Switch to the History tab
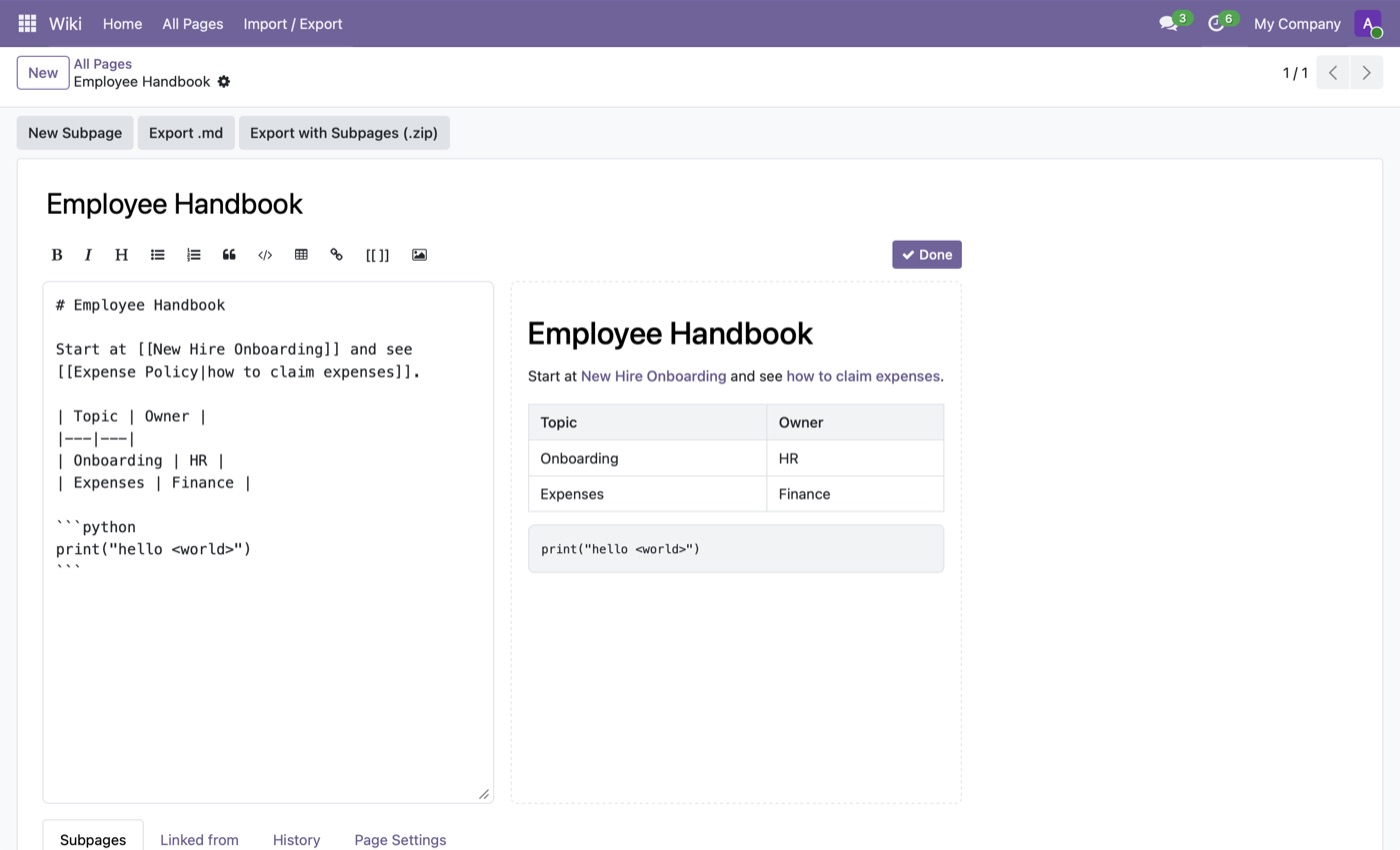 coord(296,840)
